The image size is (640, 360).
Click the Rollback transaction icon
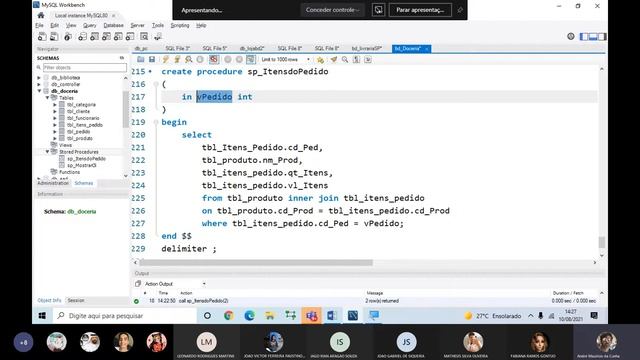pos(239,60)
